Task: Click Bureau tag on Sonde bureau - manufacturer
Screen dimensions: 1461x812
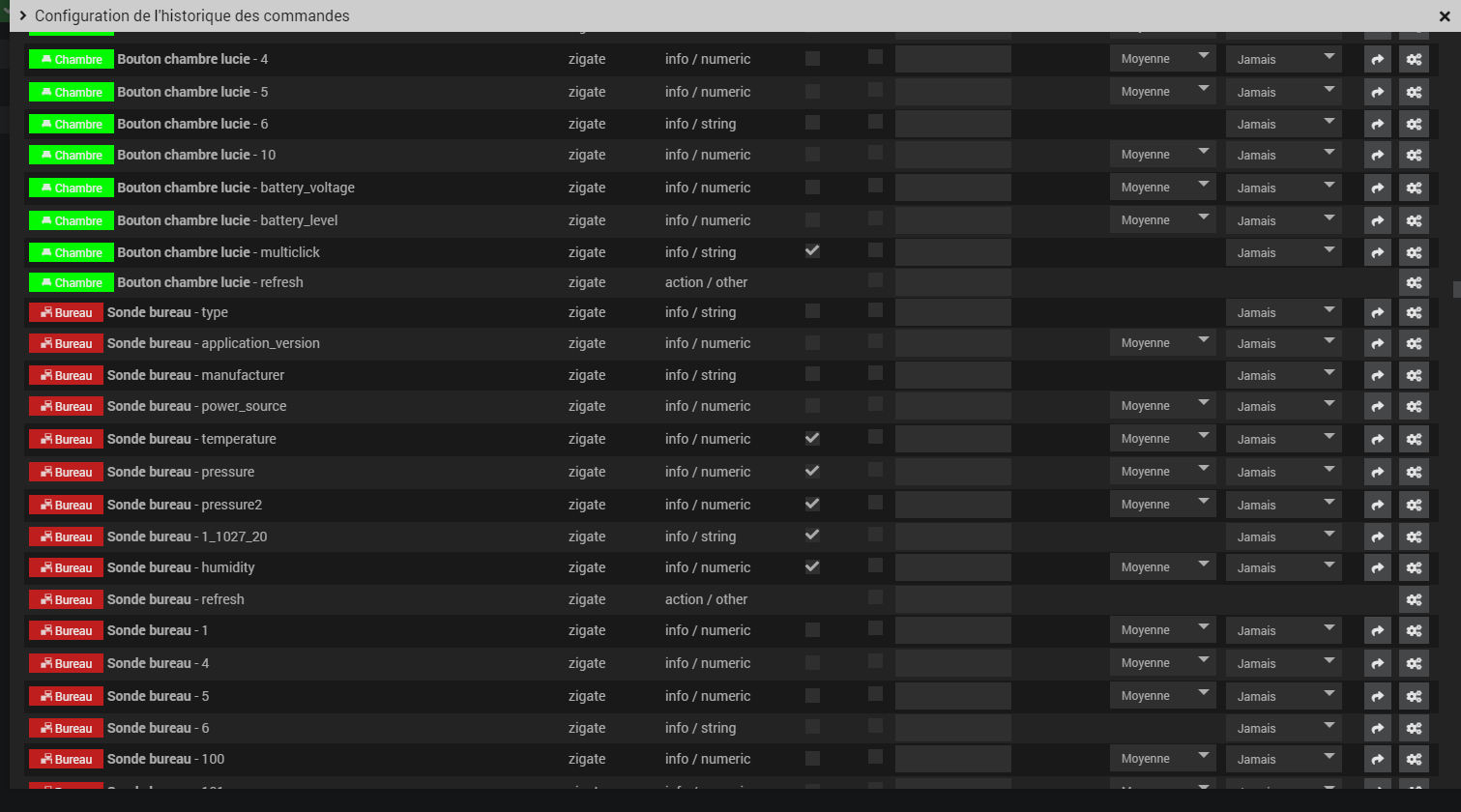Action: tap(67, 375)
